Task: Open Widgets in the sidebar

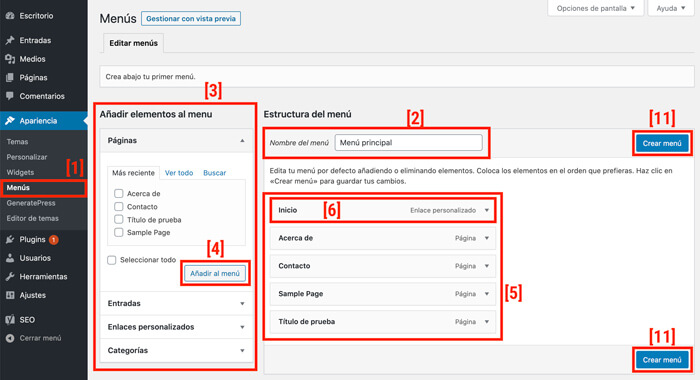Action: [x=20, y=172]
